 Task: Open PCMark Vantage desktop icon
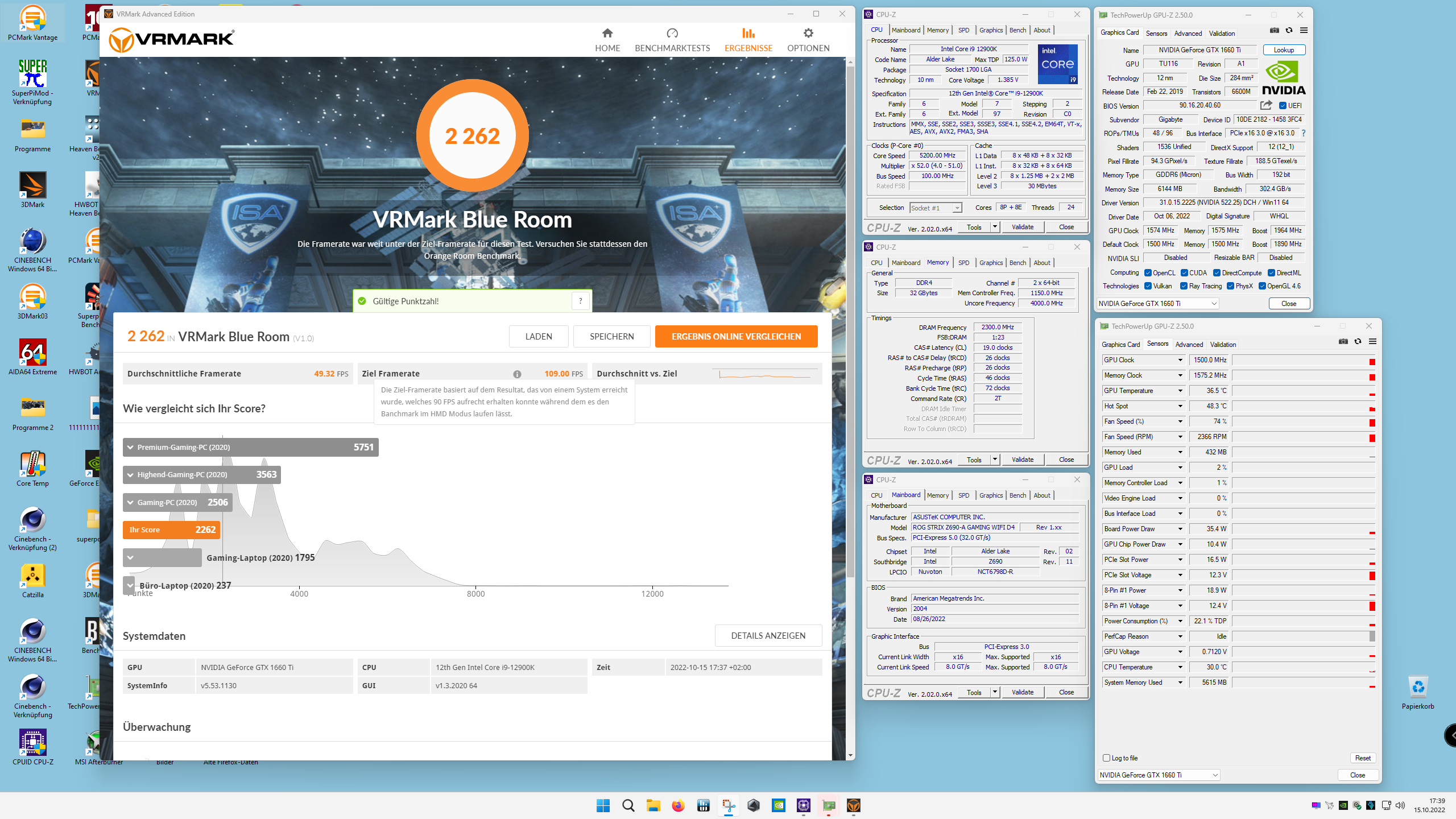pos(32,23)
